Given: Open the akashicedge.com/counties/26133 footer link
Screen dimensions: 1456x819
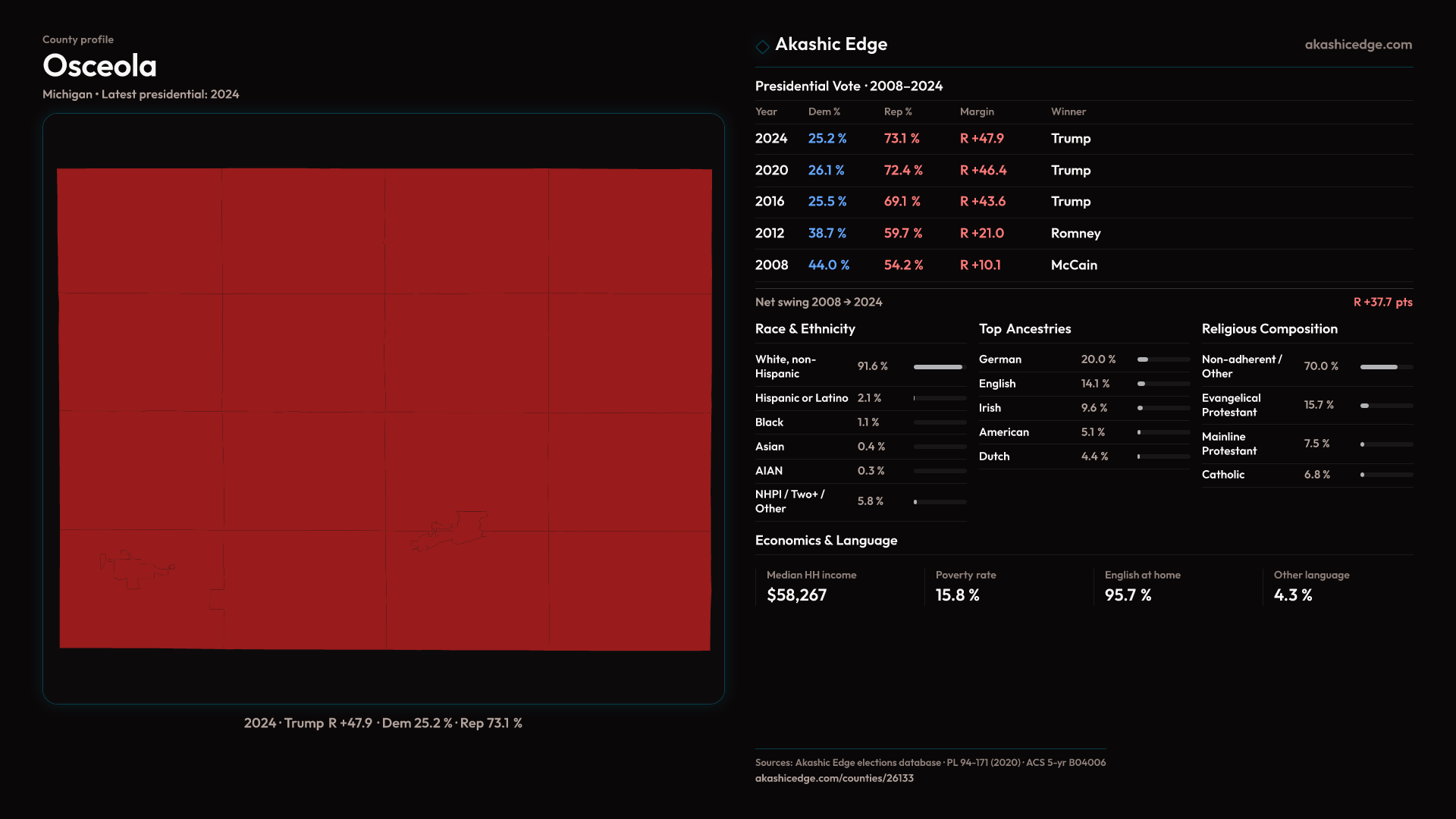Looking at the screenshot, I should point(833,778).
